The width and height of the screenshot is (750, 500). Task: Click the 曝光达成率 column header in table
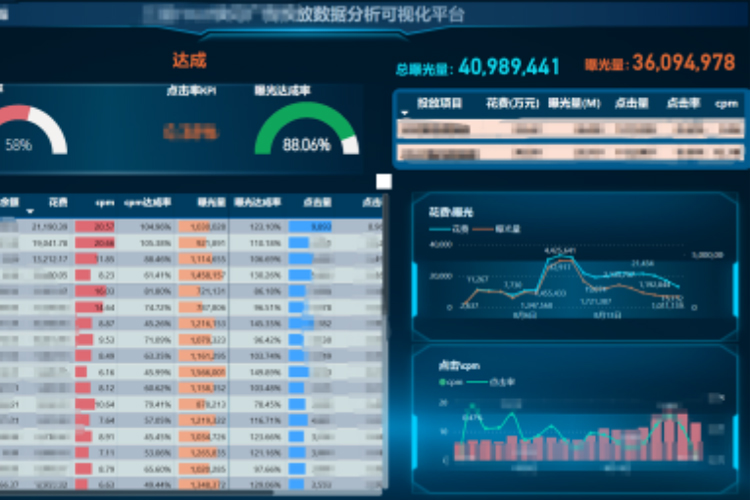(257, 202)
